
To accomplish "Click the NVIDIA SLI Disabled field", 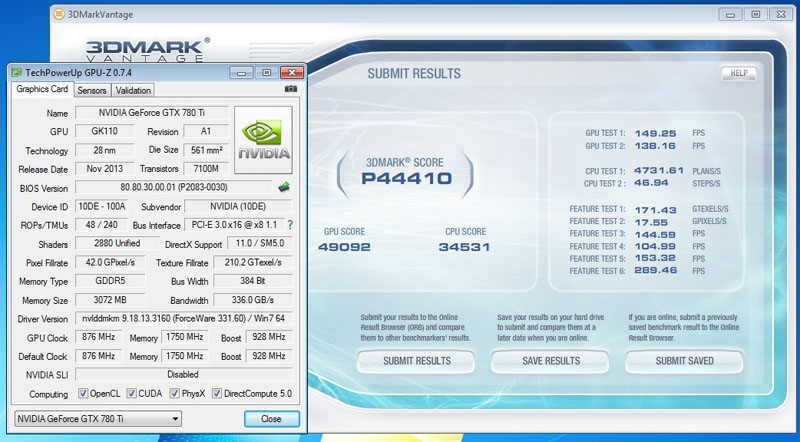I will [x=184, y=374].
